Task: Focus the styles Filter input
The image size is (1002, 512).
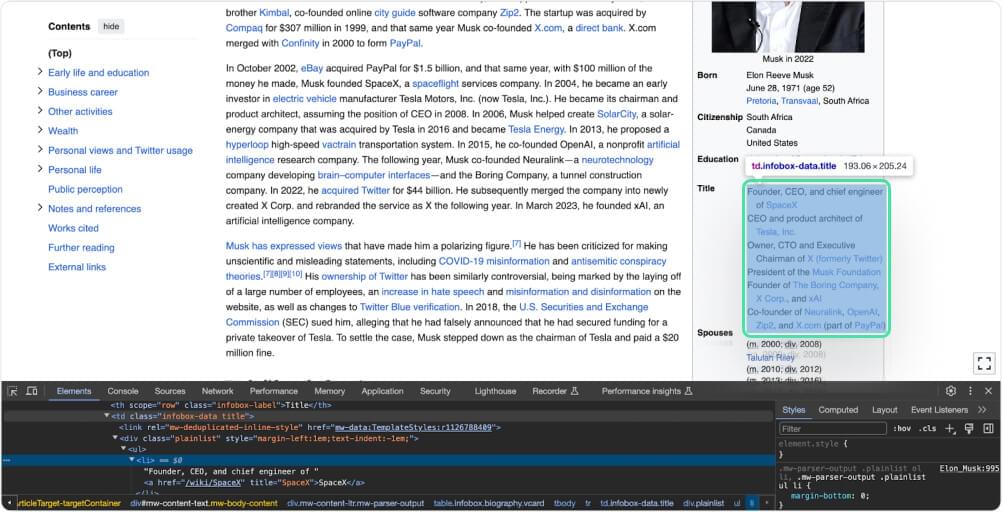Action: [x=833, y=428]
